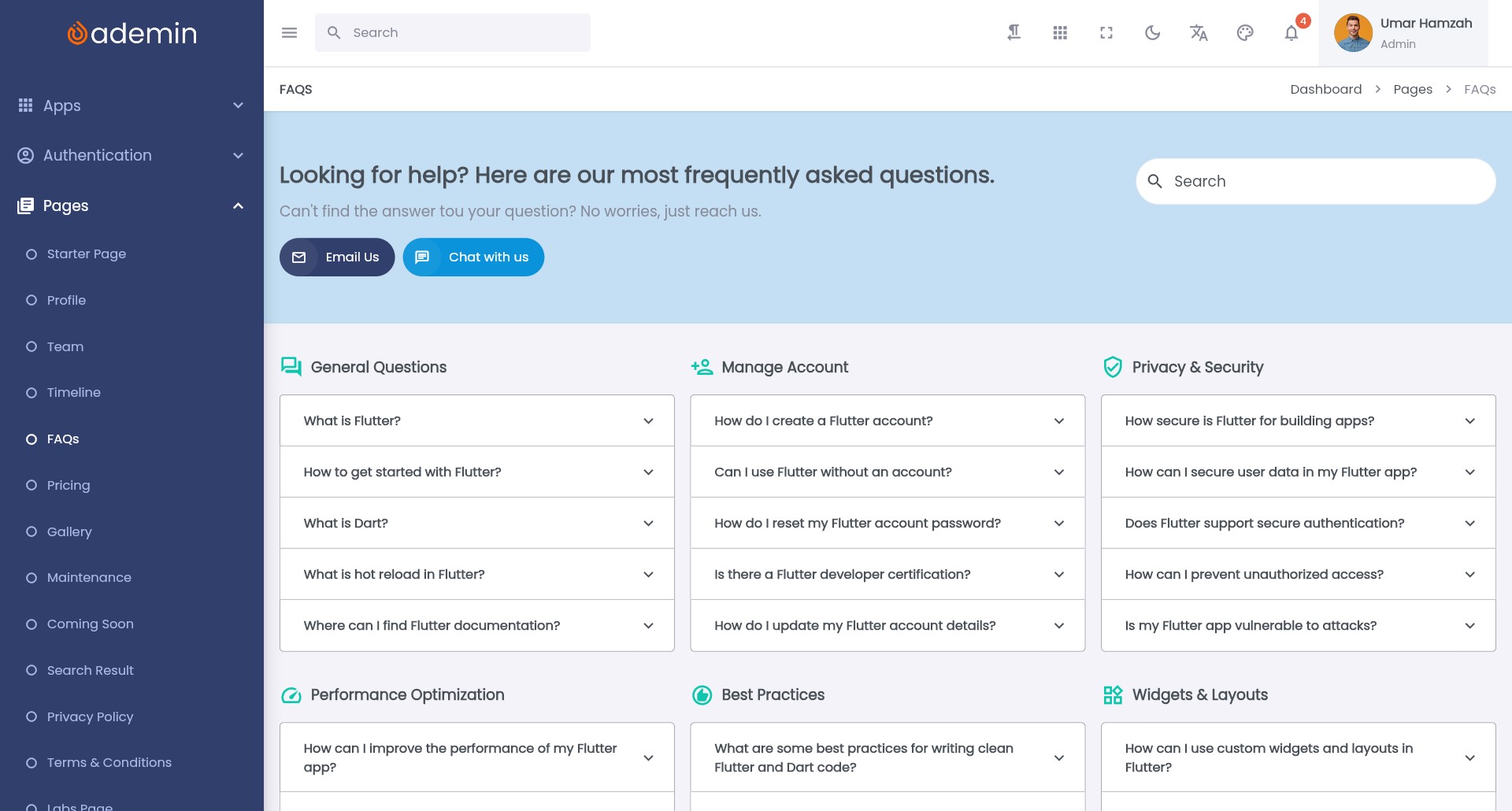Expand "How can I prevent unauthorized access?"

tap(1298, 575)
